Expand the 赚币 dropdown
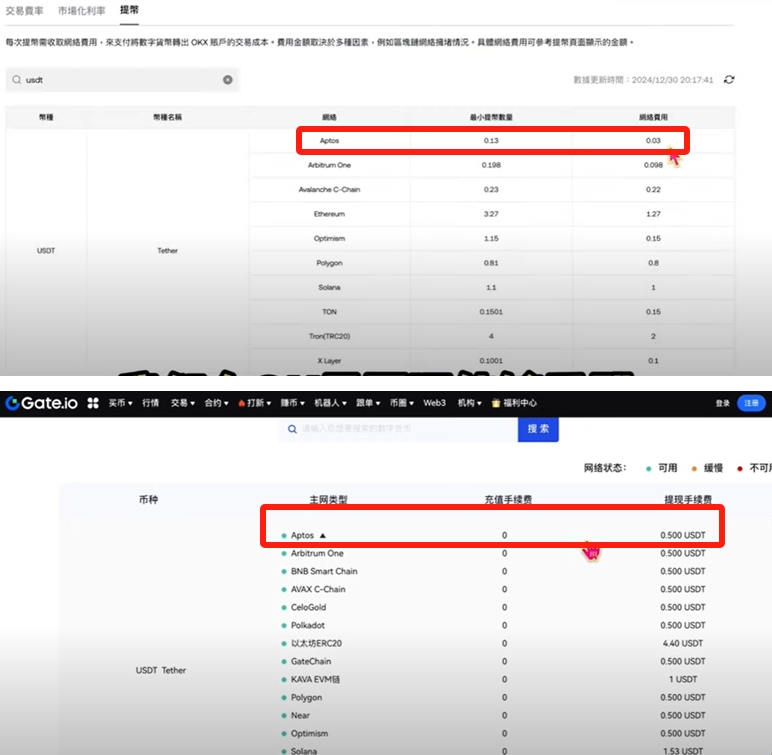 292,403
